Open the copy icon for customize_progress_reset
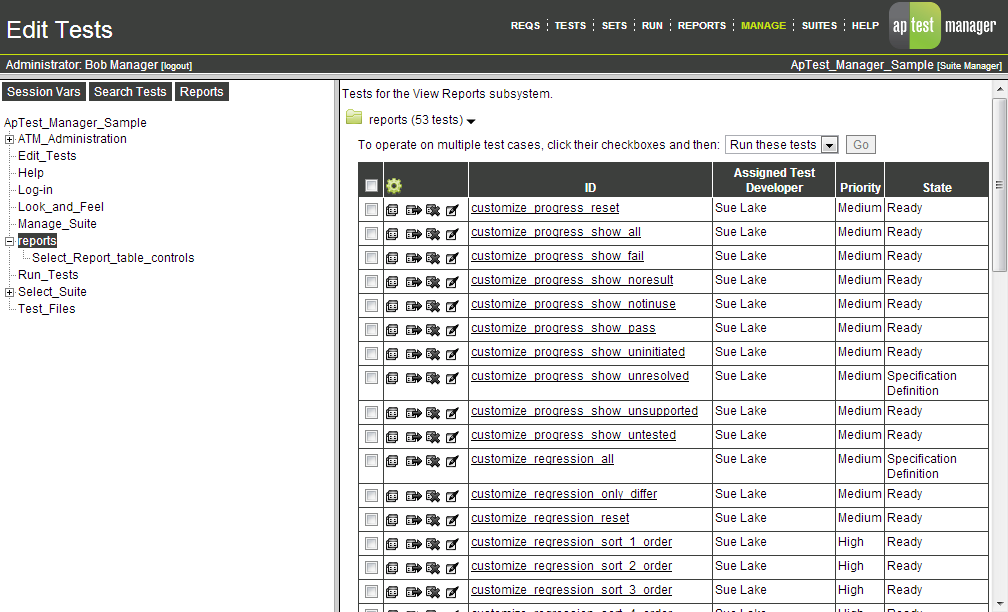Viewport: 1008px width, 612px height. pos(391,208)
